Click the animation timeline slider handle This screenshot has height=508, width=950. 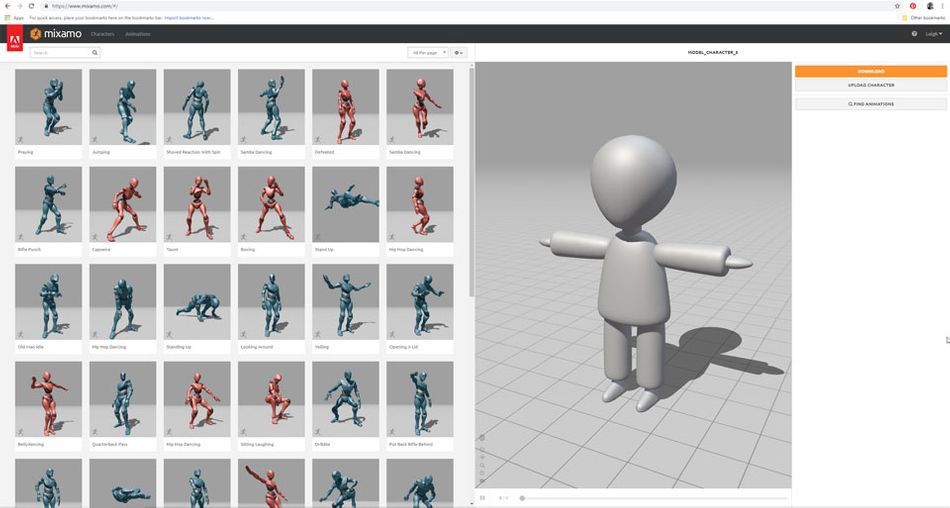coord(522,498)
